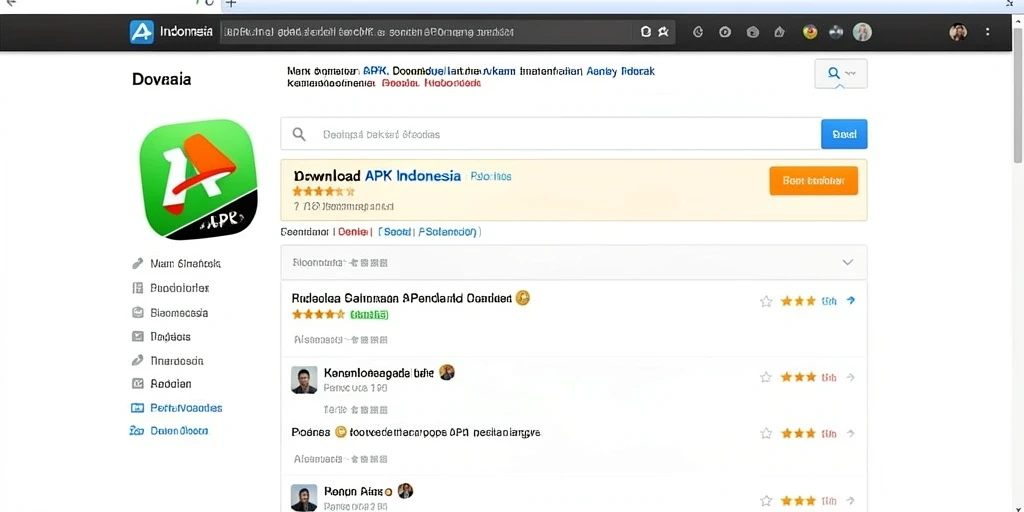The height and width of the screenshot is (512, 1024).
Task: Click the orange star rating under 'Rudoolea Galnonaan'
Action: click(x=319, y=314)
